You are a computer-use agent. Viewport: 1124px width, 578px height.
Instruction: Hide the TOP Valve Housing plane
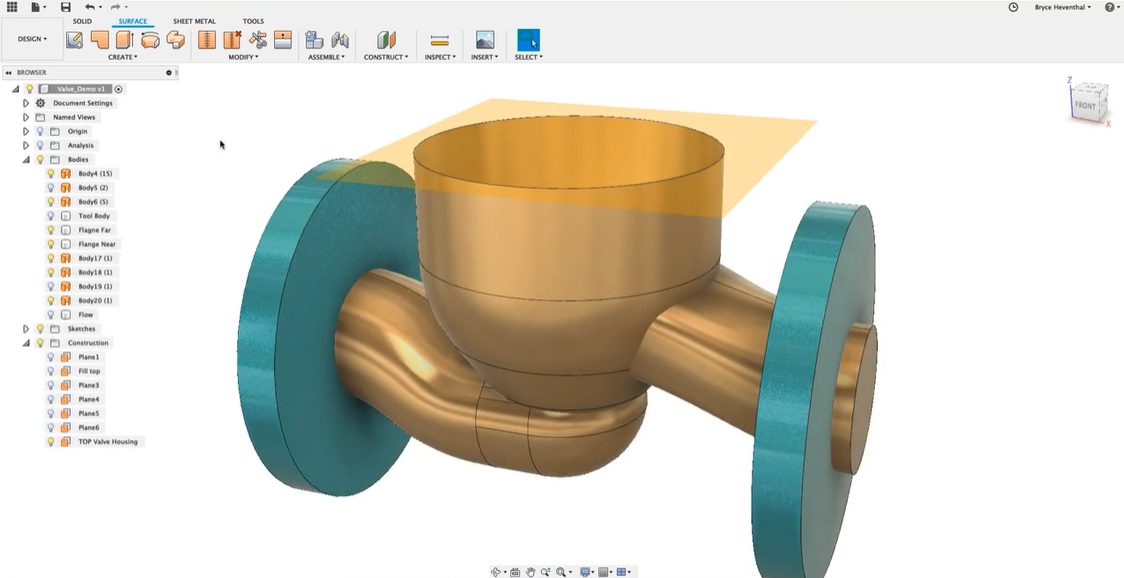click(51, 441)
